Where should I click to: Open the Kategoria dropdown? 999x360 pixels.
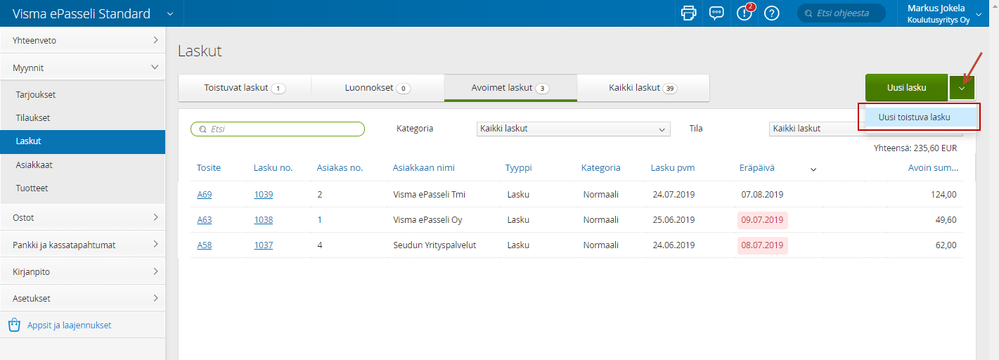point(573,129)
